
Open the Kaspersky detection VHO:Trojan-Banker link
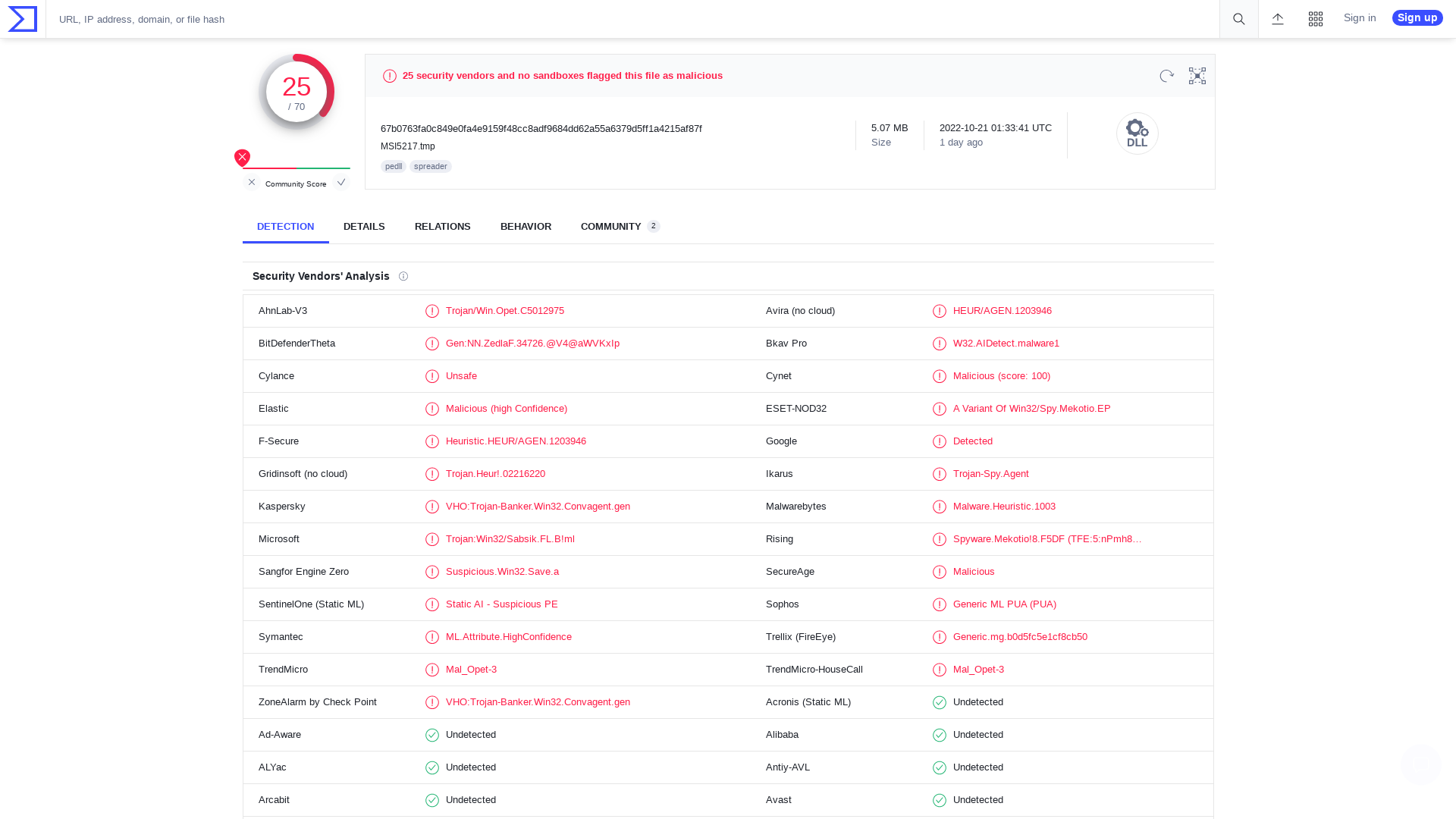[538, 506]
